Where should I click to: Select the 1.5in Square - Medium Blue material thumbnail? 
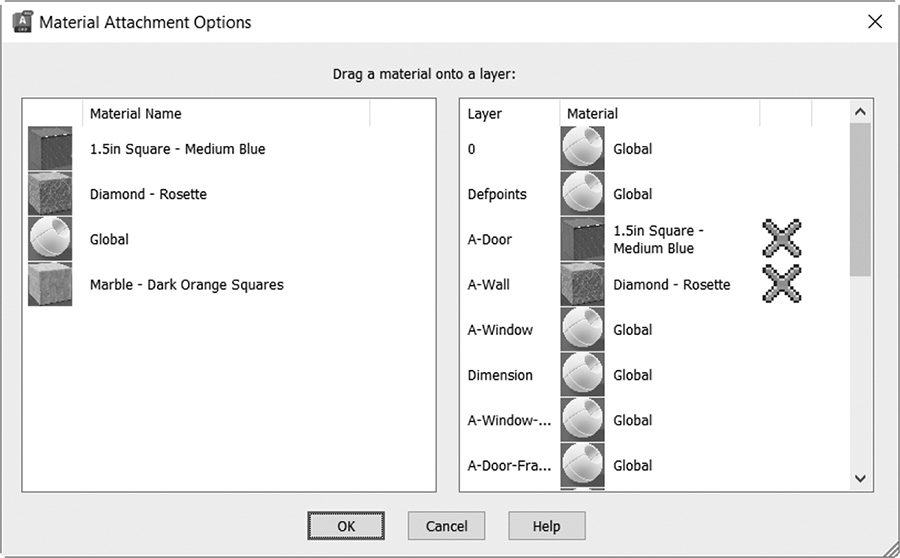pos(50,149)
